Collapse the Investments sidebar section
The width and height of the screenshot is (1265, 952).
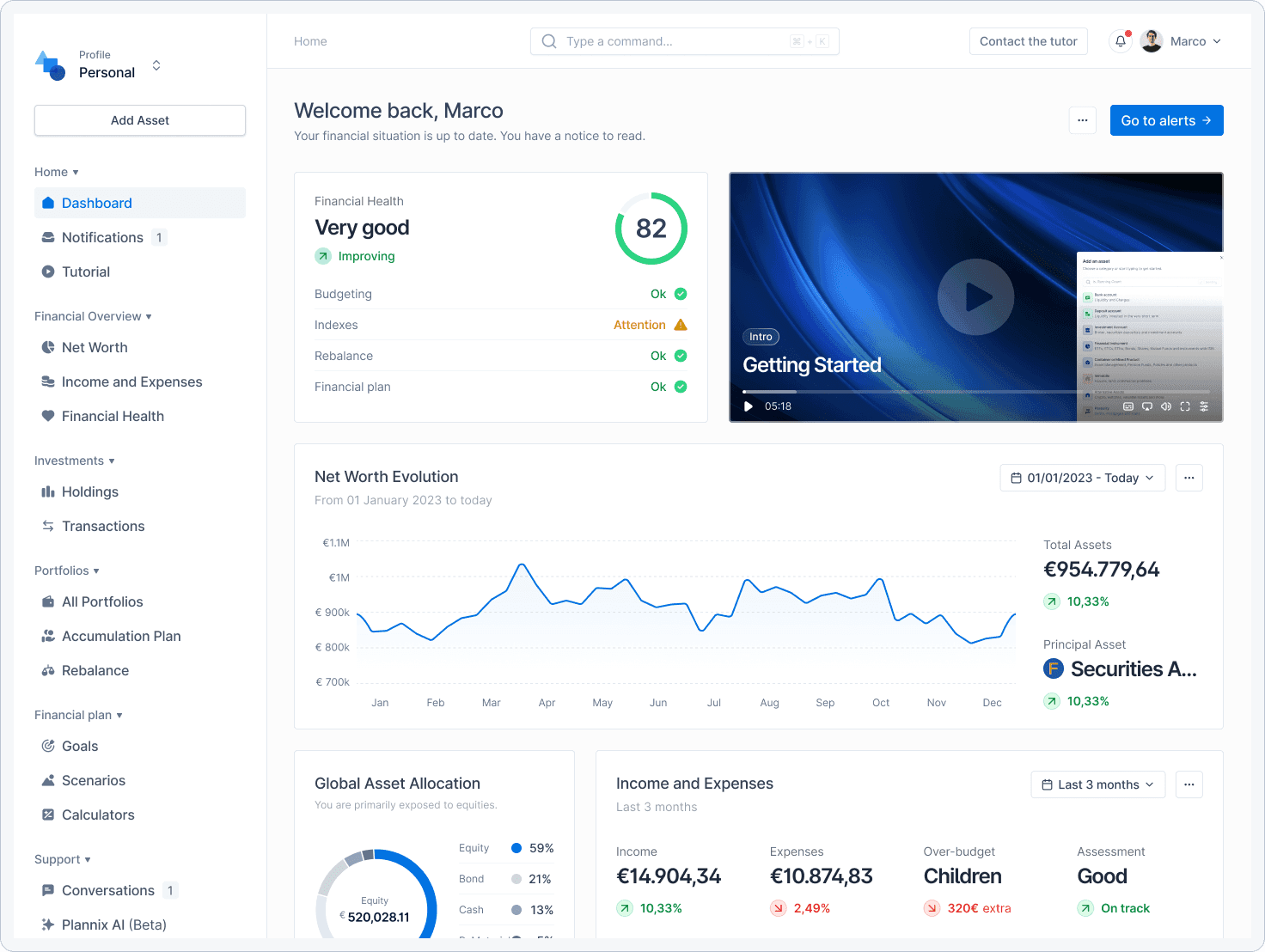[x=75, y=461]
